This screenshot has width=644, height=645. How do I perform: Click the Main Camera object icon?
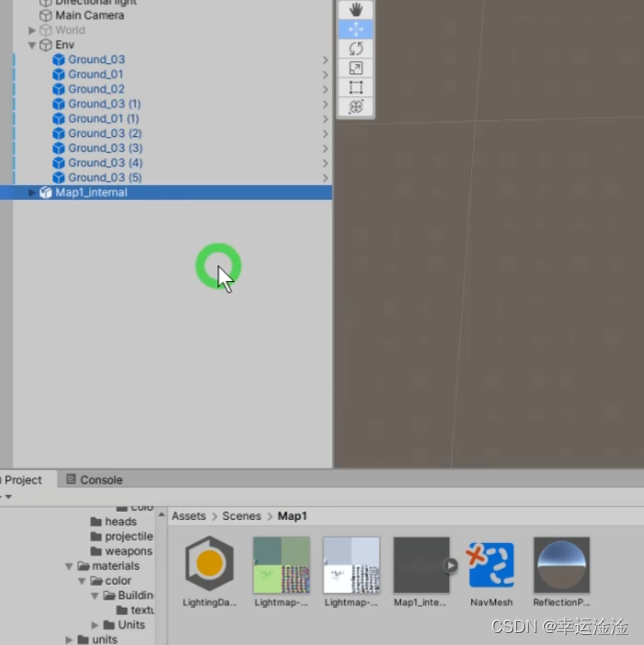pos(45,15)
